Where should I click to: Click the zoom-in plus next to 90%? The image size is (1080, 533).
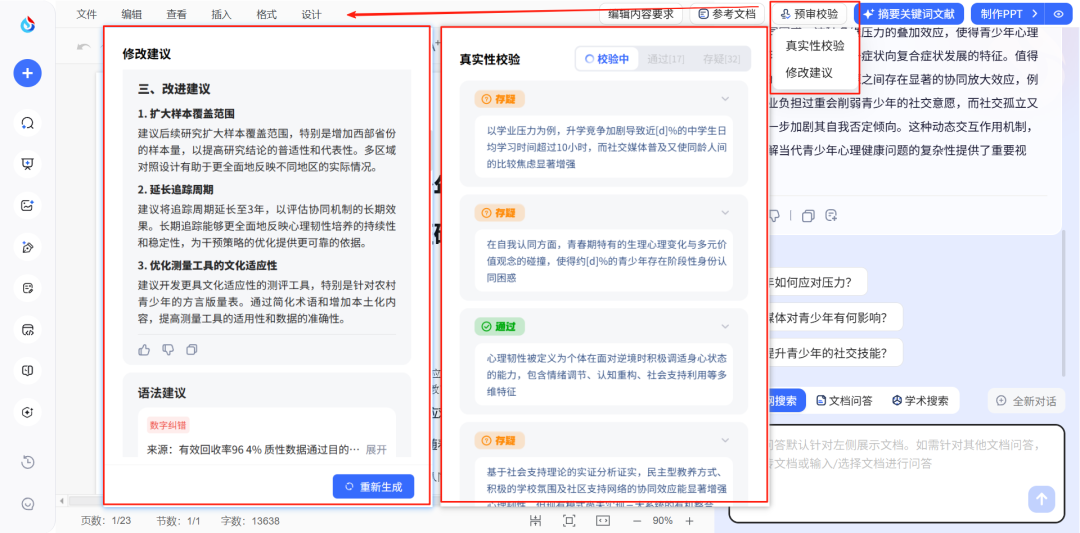688,521
